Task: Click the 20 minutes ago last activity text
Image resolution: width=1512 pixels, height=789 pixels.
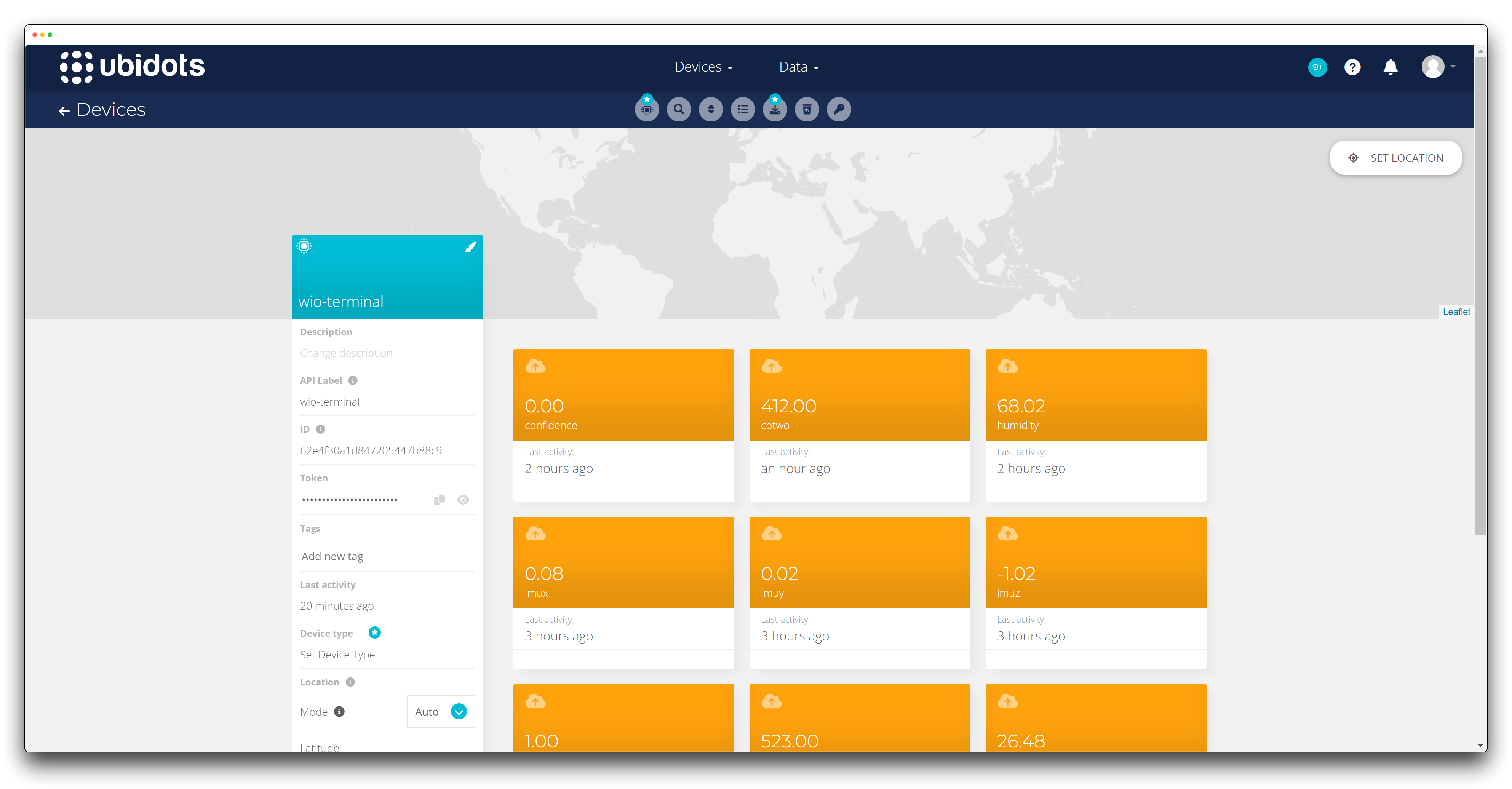Action: point(337,606)
